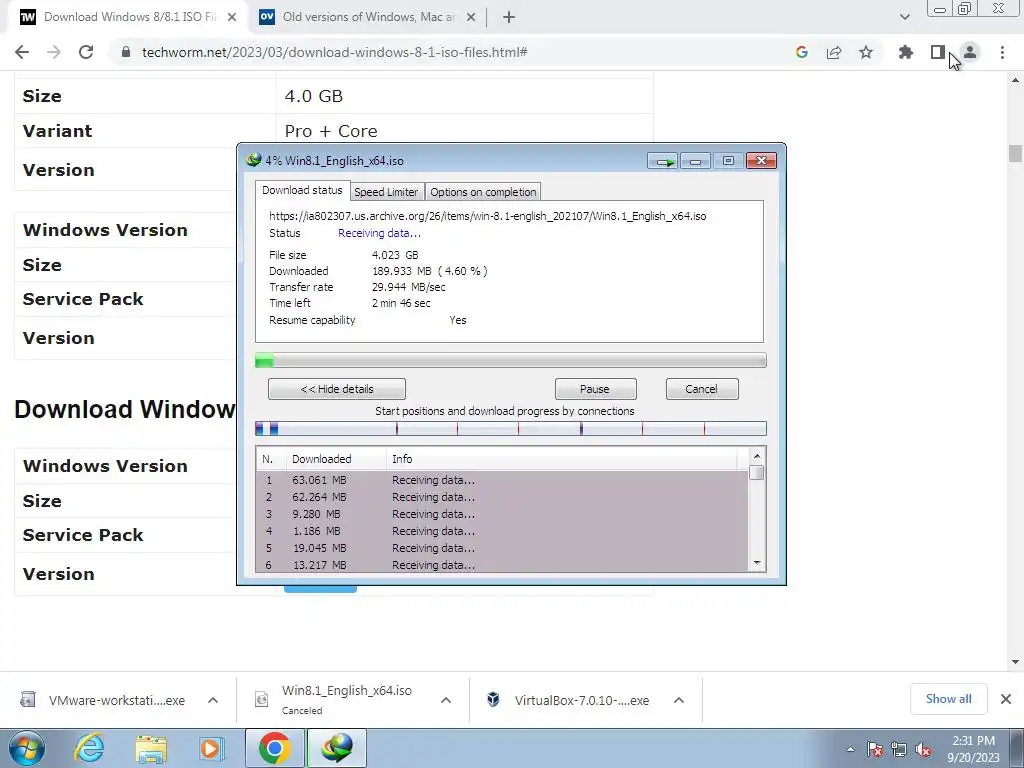This screenshot has height=768, width=1024.
Task: Launch Internet Explorer from taskbar
Action: coord(89,748)
